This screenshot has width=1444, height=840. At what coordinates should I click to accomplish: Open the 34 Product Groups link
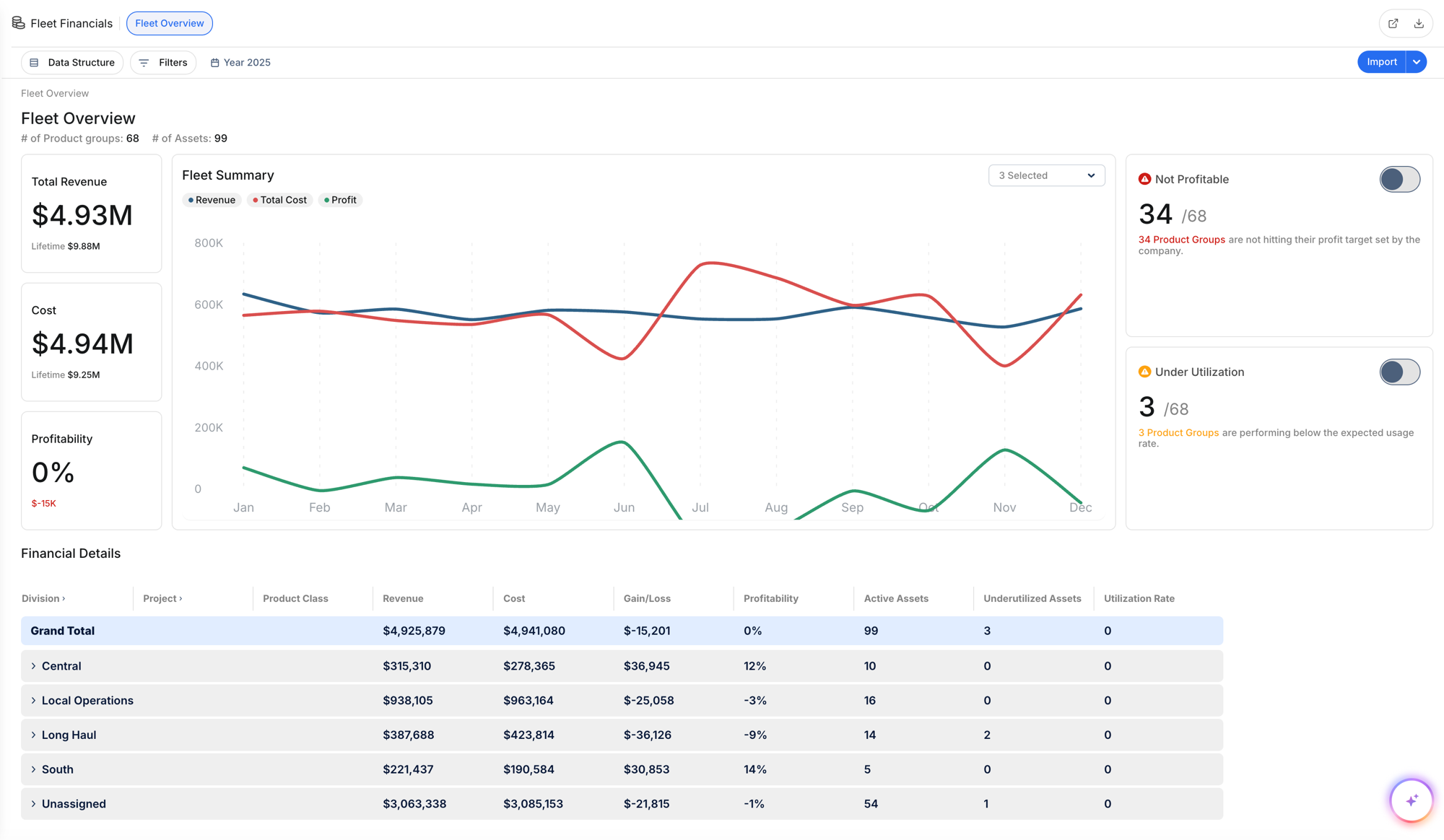(1181, 240)
